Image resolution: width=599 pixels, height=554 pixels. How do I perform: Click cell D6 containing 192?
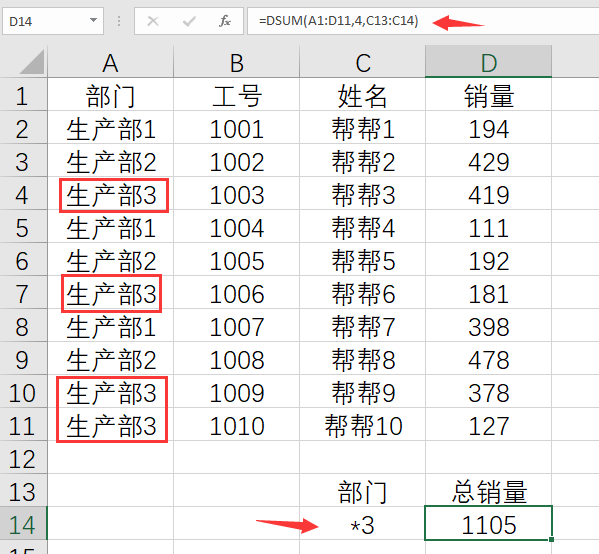[x=489, y=260]
